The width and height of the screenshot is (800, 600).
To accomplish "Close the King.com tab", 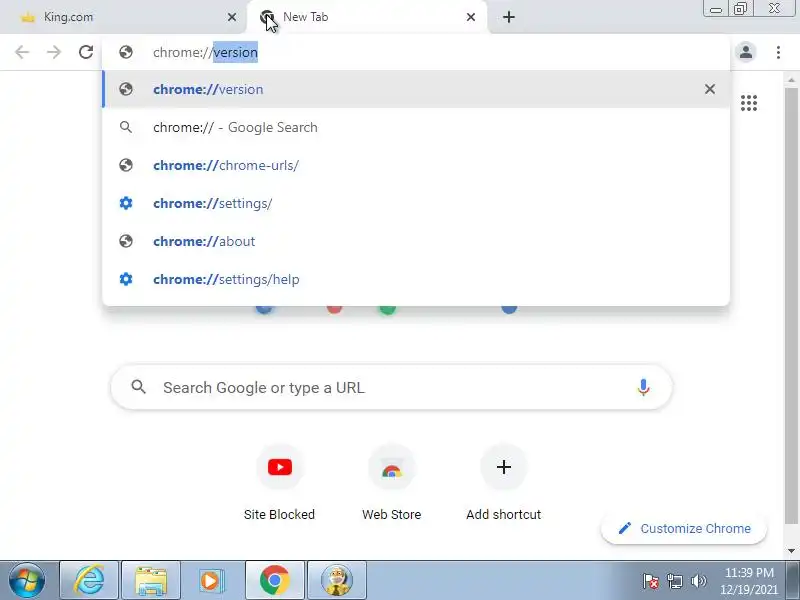I will [232, 17].
